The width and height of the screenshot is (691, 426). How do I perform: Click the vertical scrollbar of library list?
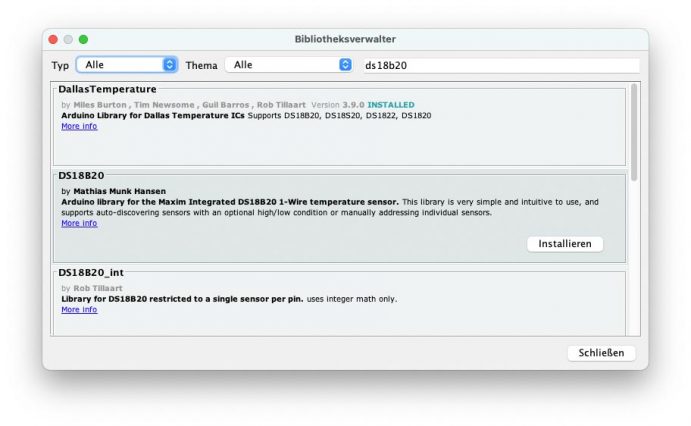634,130
